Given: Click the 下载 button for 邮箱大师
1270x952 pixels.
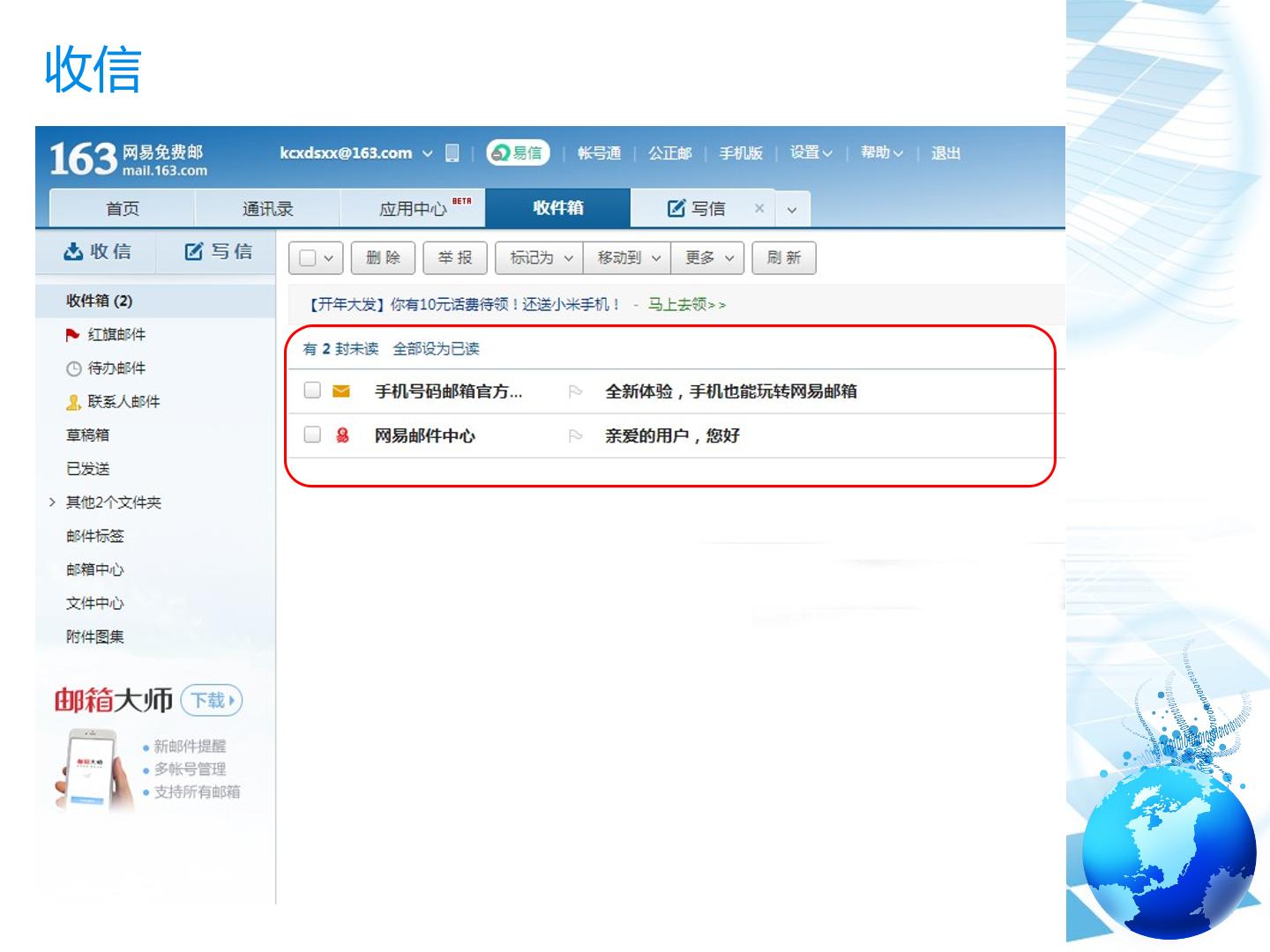Looking at the screenshot, I should [x=212, y=701].
